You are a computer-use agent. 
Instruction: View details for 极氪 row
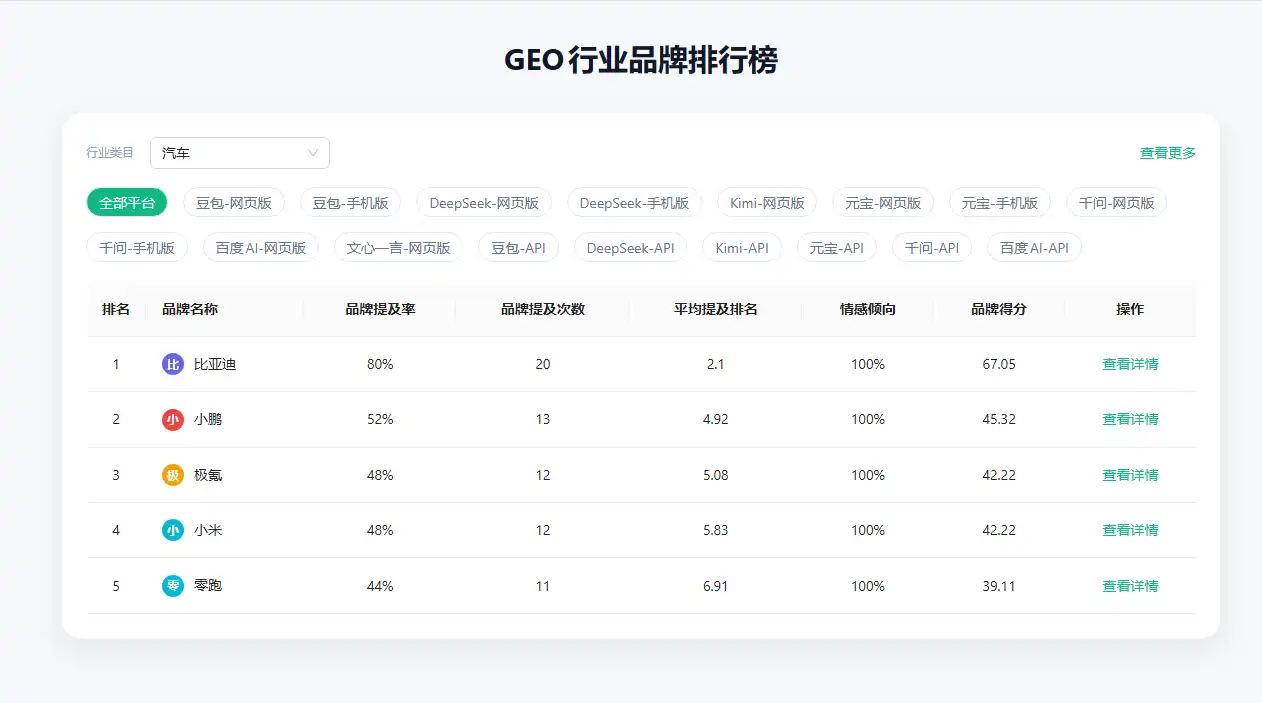click(1130, 475)
